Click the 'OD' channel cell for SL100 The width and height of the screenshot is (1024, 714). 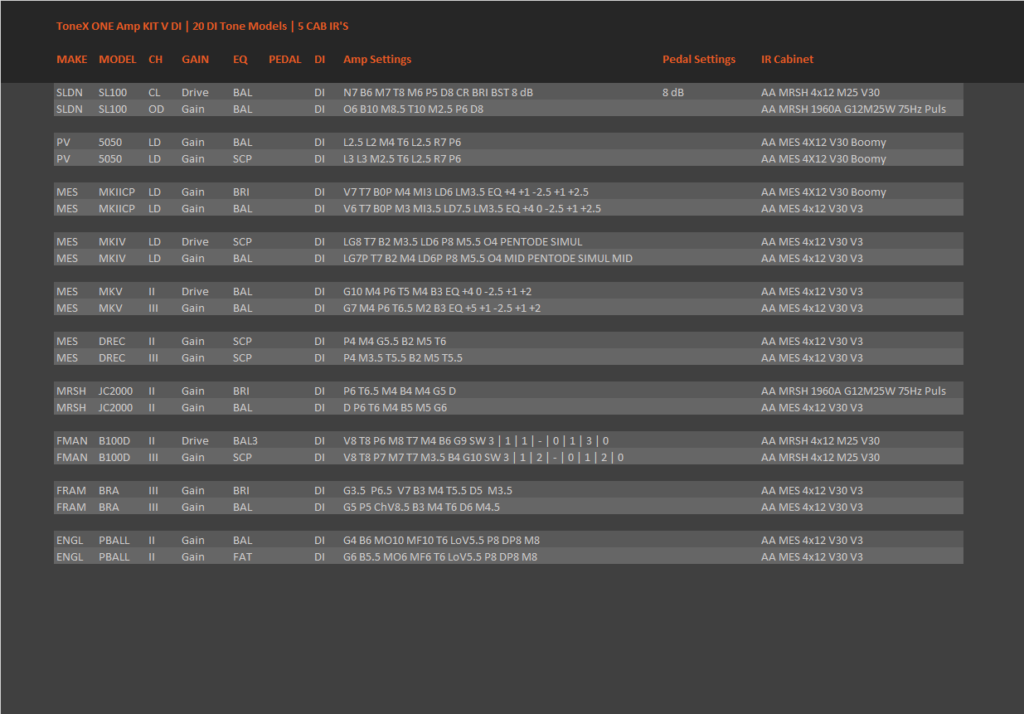156,109
